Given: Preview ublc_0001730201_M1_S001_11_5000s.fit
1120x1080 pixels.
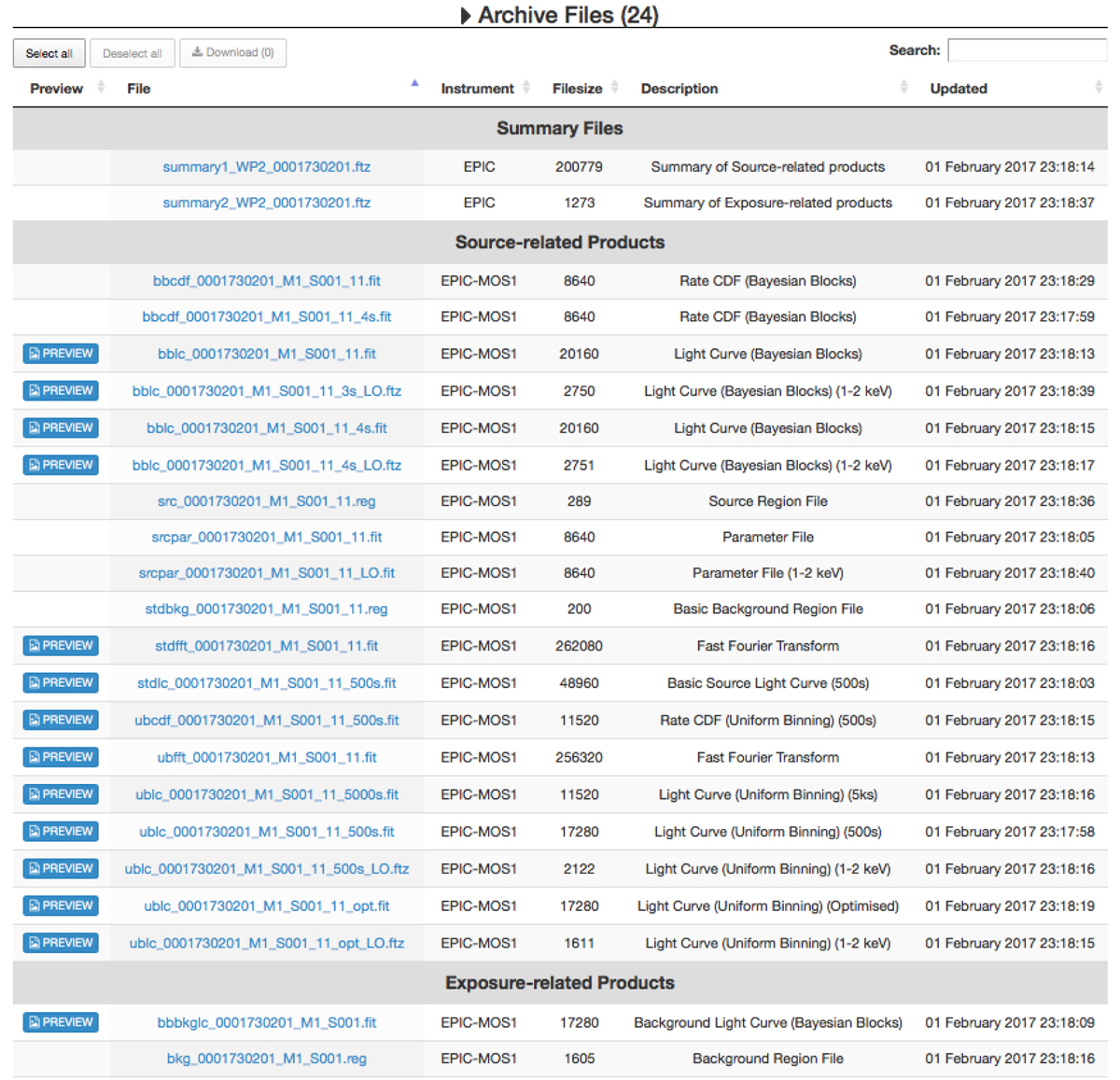Looking at the screenshot, I should pos(61,794).
